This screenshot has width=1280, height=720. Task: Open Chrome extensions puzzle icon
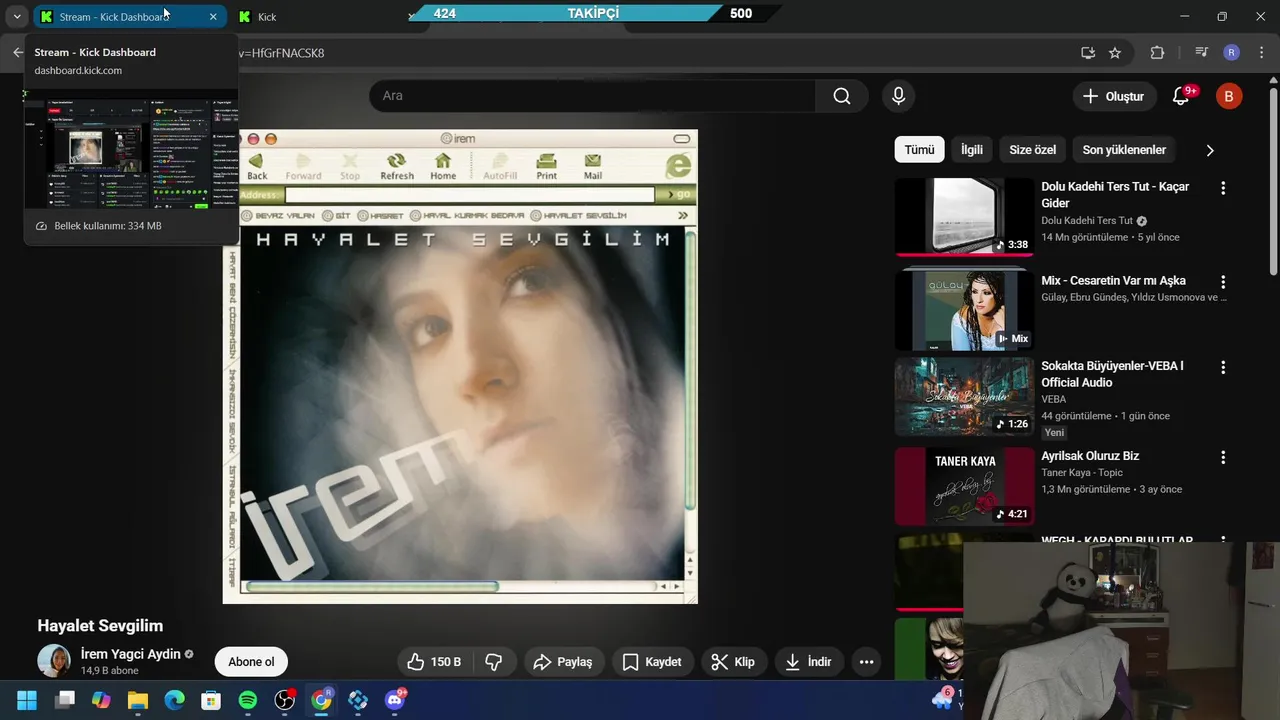(x=1157, y=53)
